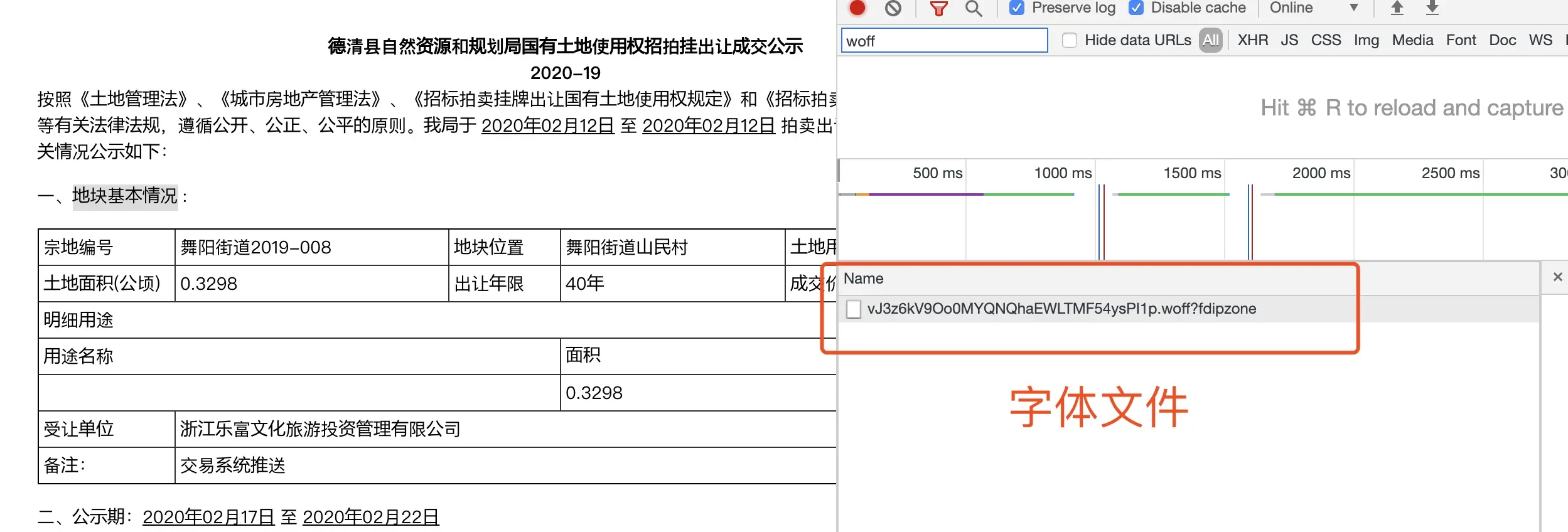Filter requests by Img
The height and width of the screenshot is (532, 1568).
click(1367, 40)
